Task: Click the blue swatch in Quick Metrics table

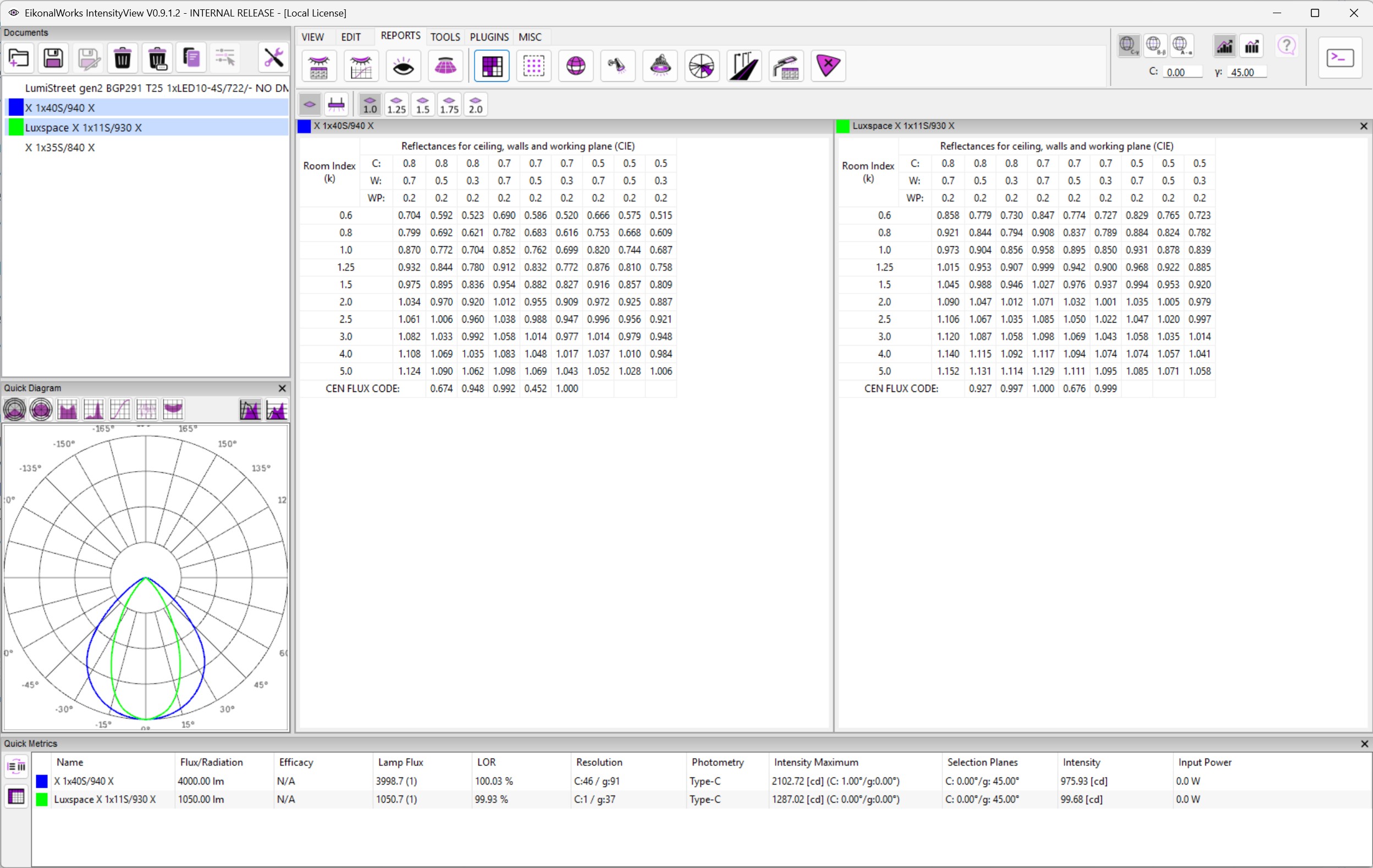Action: [x=42, y=781]
